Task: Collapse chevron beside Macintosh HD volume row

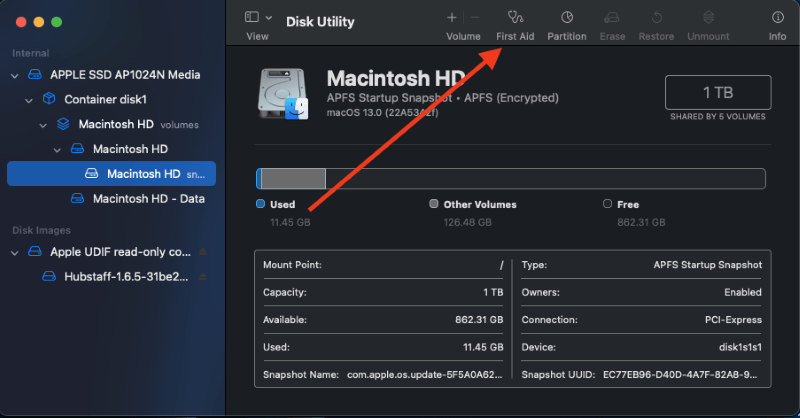Action: [x=58, y=150]
